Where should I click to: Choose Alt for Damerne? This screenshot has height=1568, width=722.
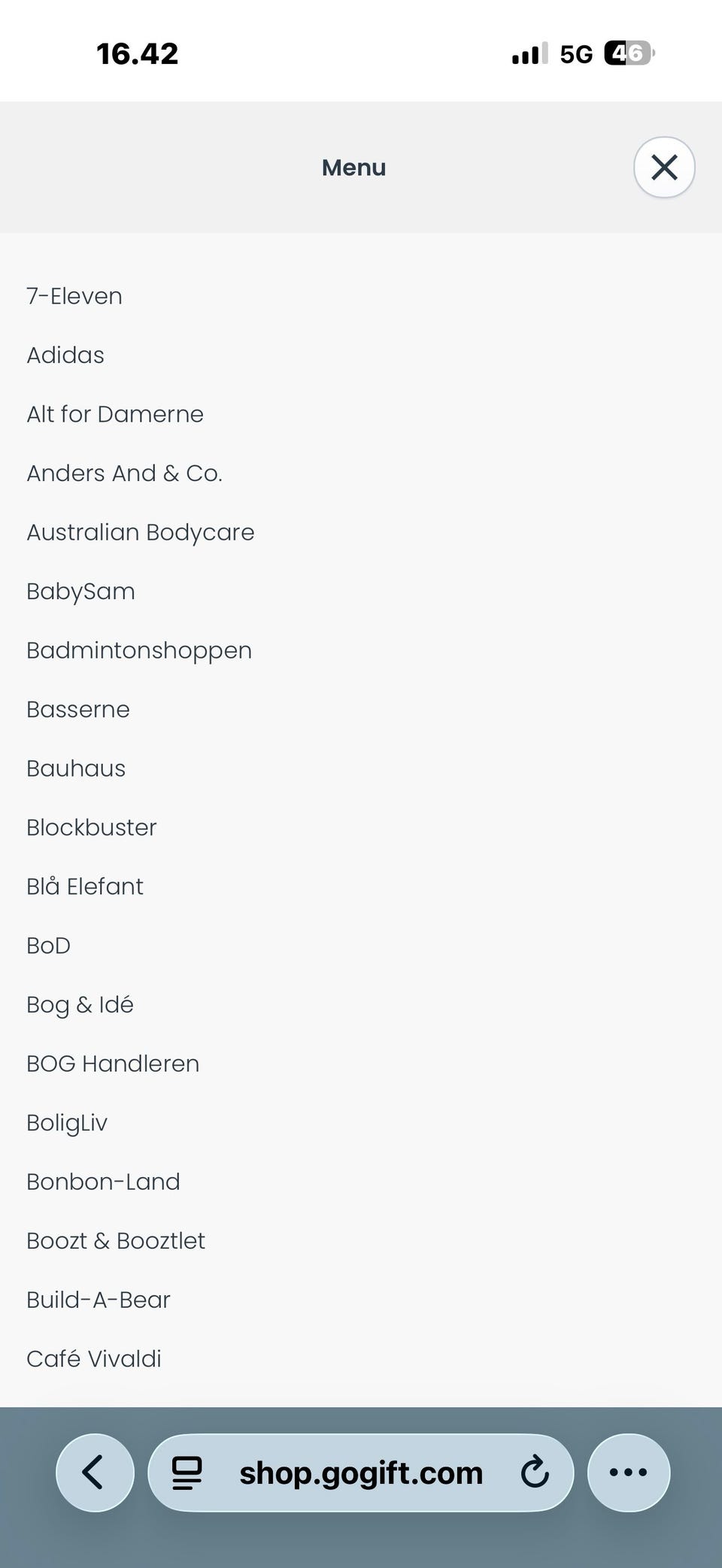pyautogui.click(x=115, y=414)
